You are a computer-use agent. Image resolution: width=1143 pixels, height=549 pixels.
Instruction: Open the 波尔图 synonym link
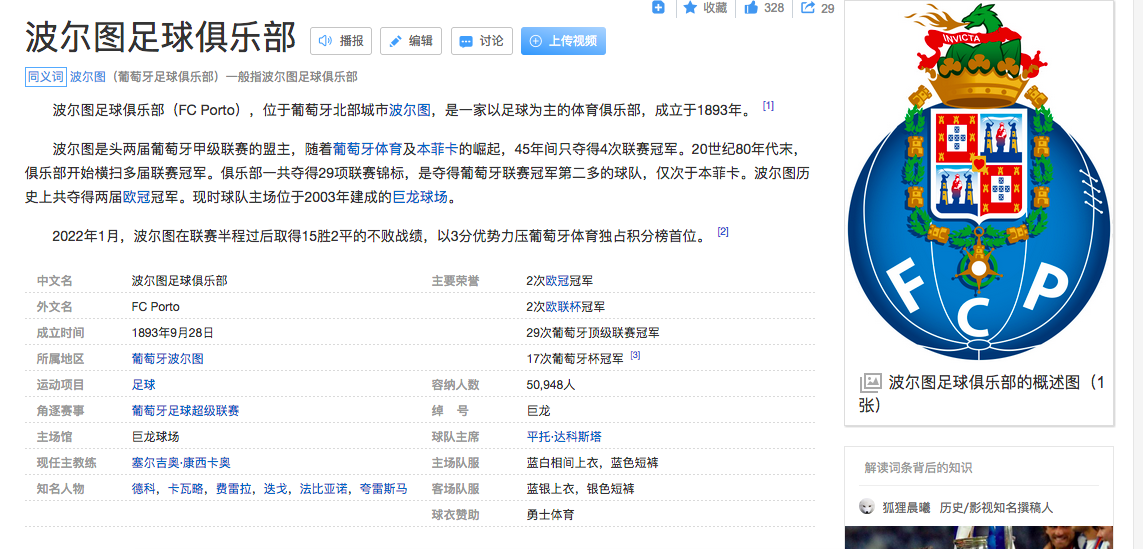88,77
